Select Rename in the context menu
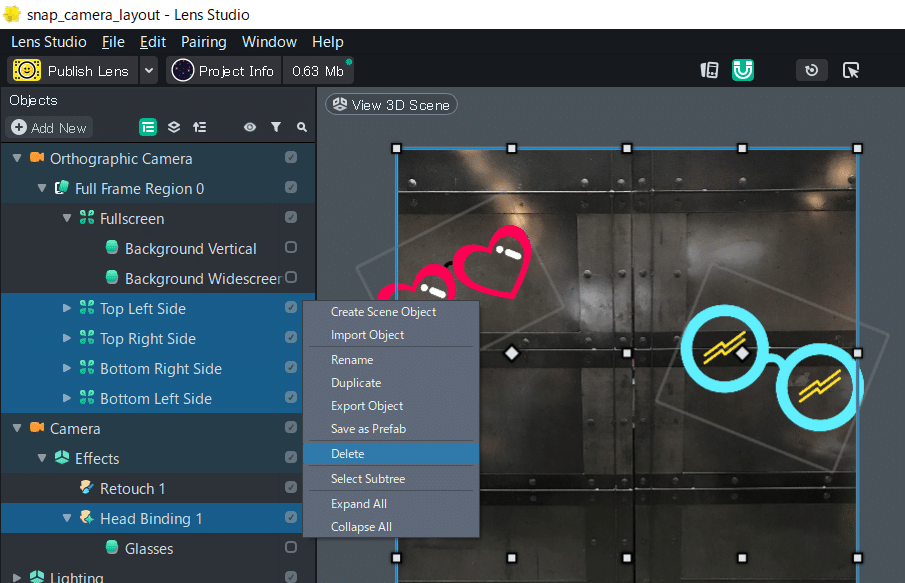Image resolution: width=905 pixels, height=583 pixels. pos(391,360)
